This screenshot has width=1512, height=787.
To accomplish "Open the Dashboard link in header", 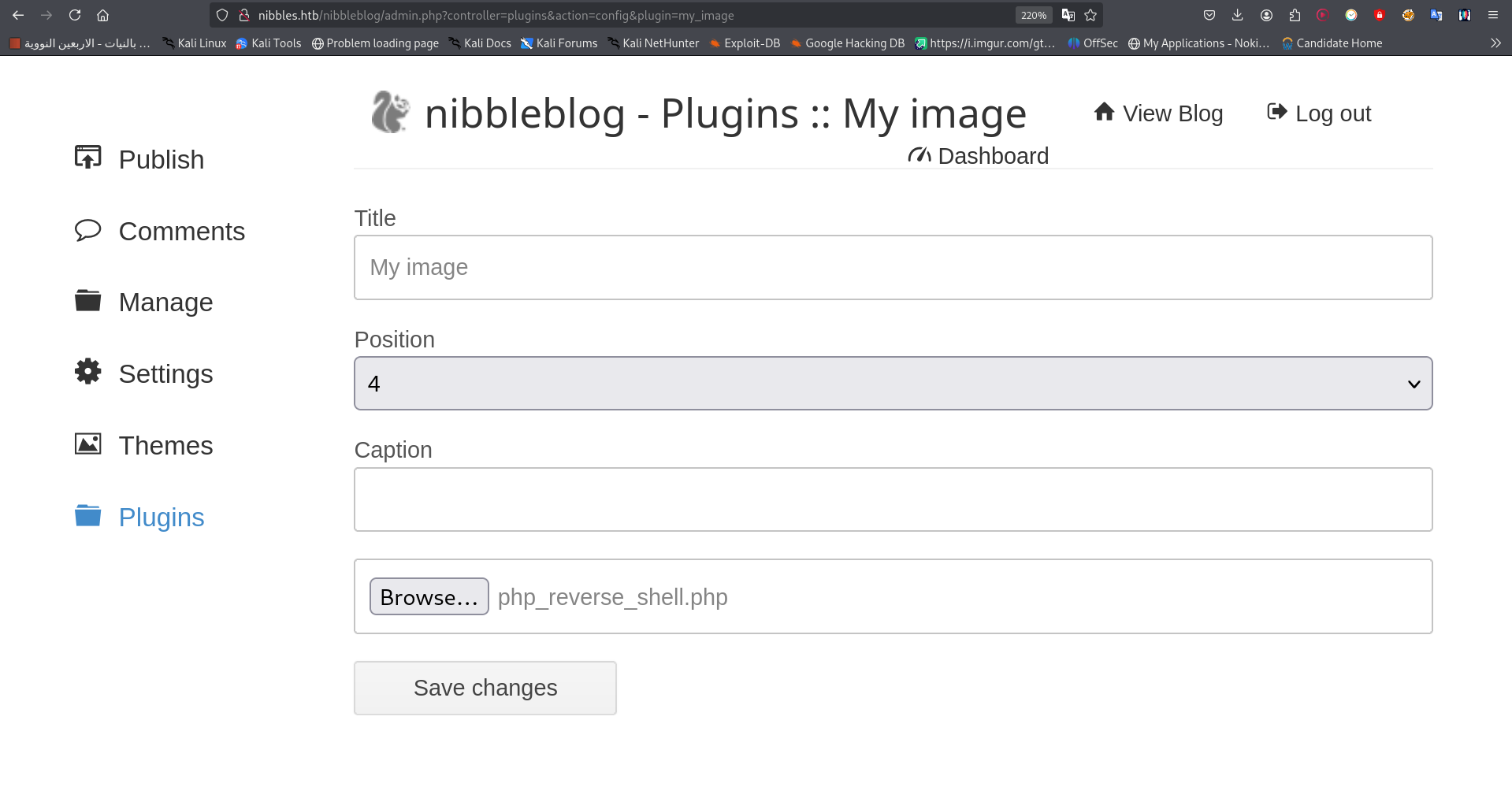I will (x=978, y=156).
